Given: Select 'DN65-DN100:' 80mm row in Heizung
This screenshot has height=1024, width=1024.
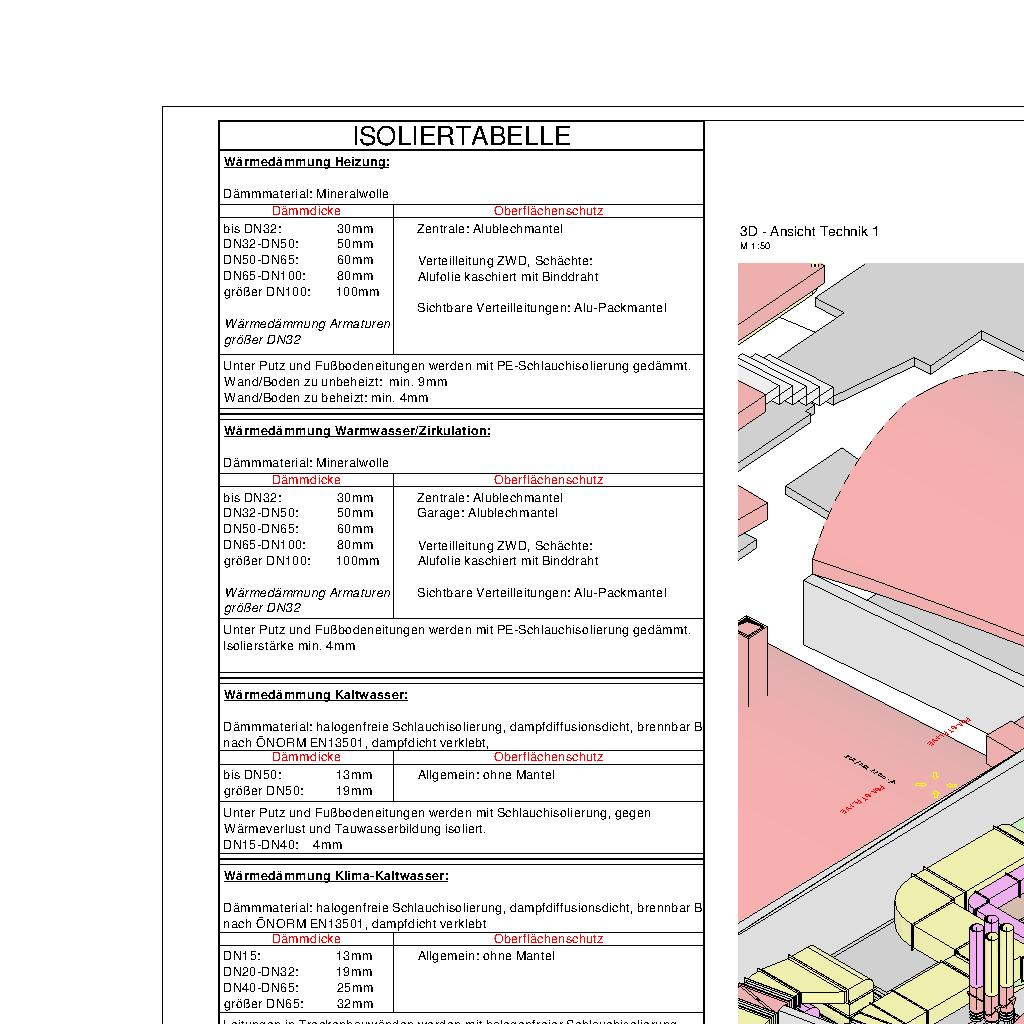Looking at the screenshot, I should tap(298, 276).
